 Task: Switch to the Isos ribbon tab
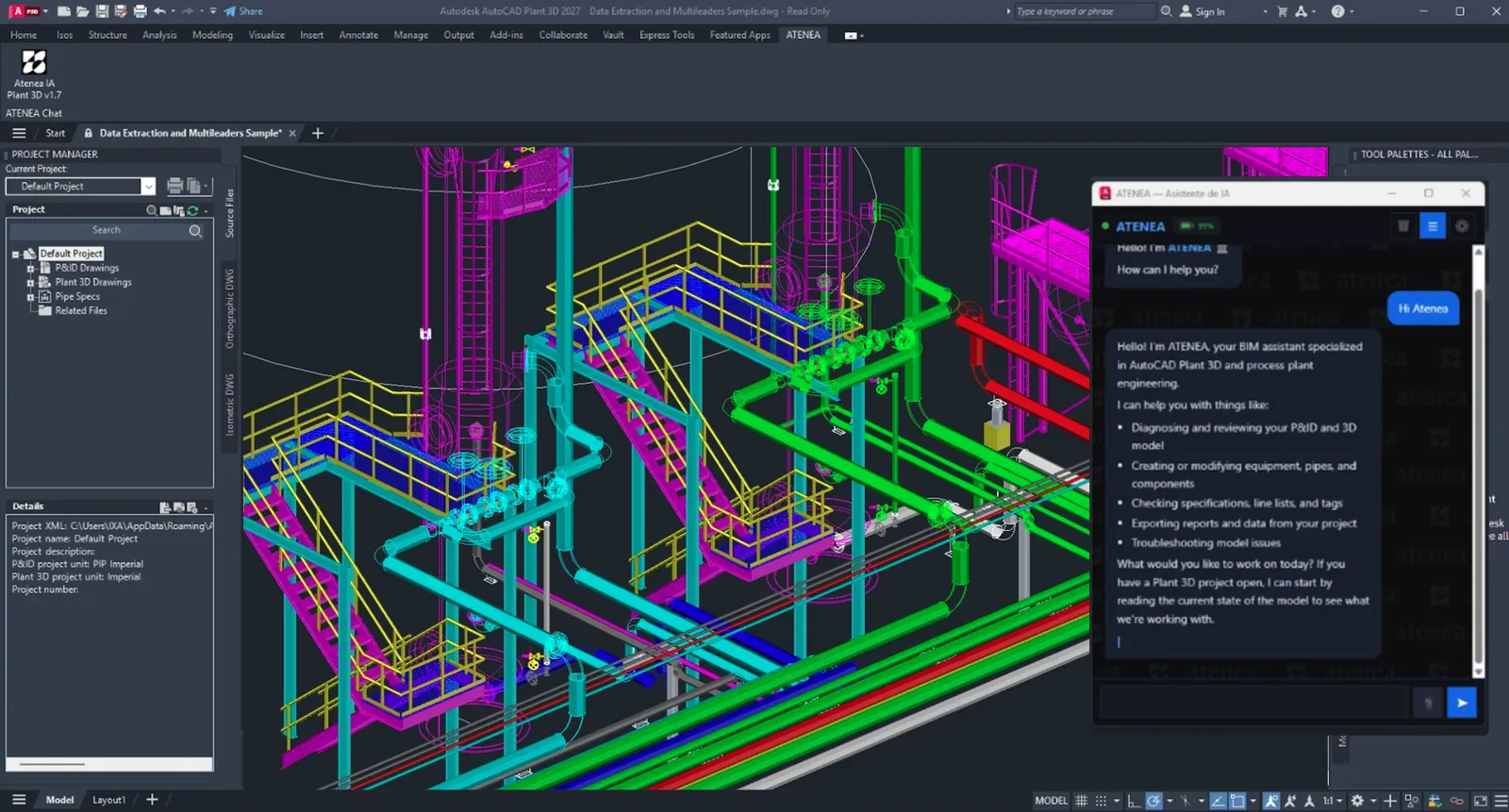coord(64,35)
